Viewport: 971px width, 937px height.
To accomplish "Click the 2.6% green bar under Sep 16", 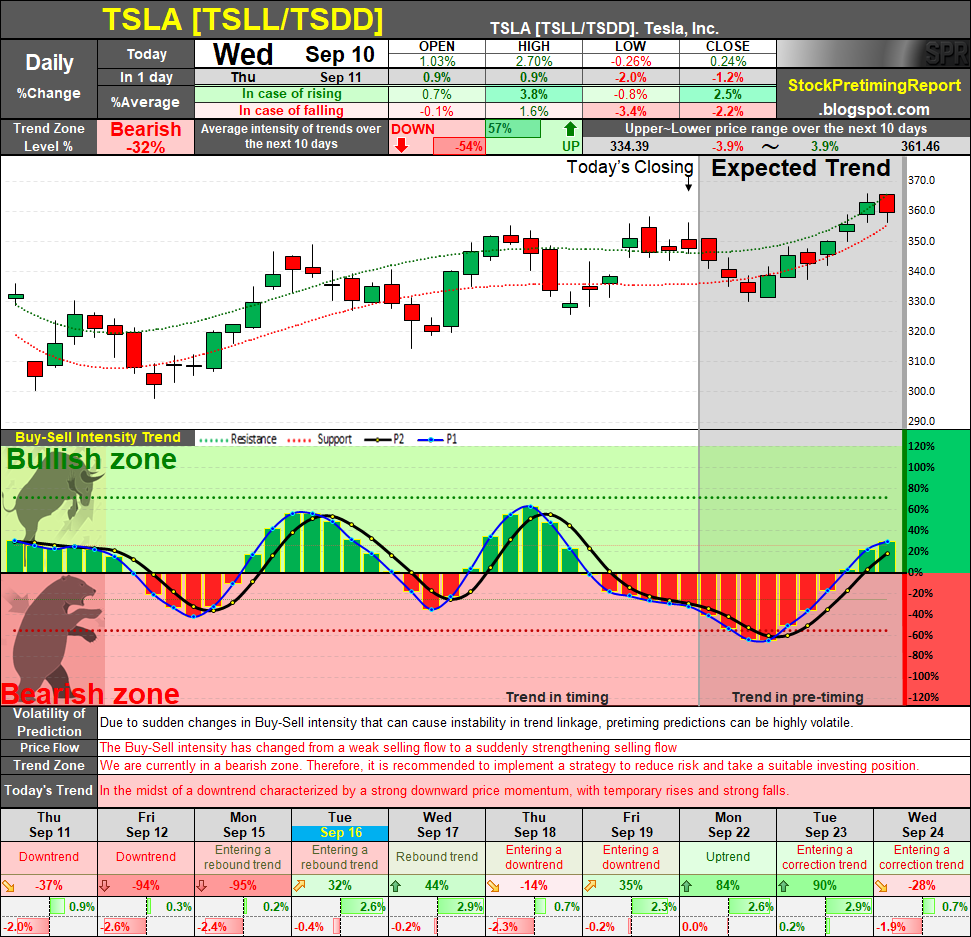I will (364, 907).
